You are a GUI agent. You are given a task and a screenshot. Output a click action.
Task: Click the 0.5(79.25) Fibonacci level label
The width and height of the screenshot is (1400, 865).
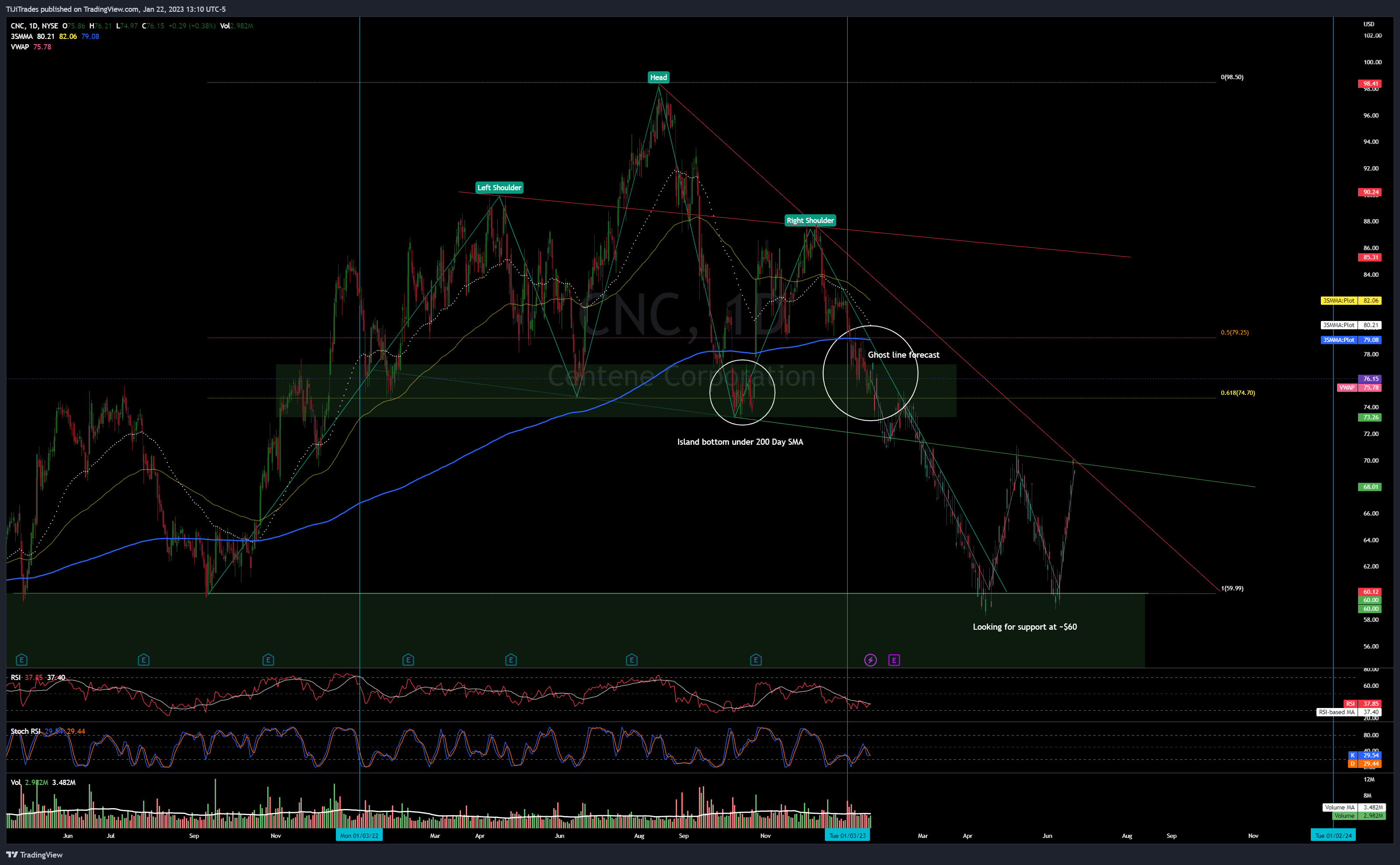[1235, 332]
